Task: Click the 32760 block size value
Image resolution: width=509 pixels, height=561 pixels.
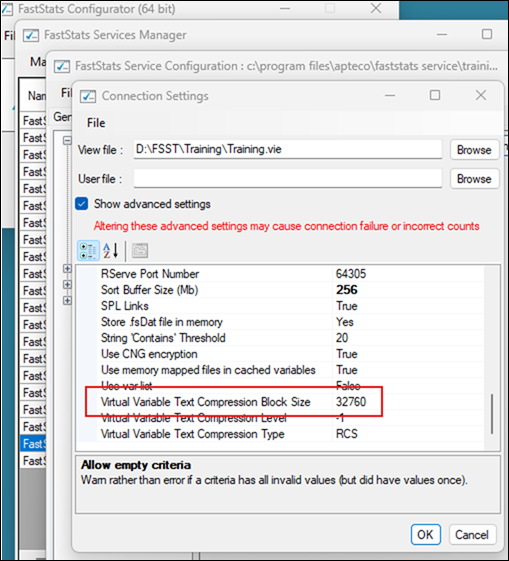Action: 351,402
